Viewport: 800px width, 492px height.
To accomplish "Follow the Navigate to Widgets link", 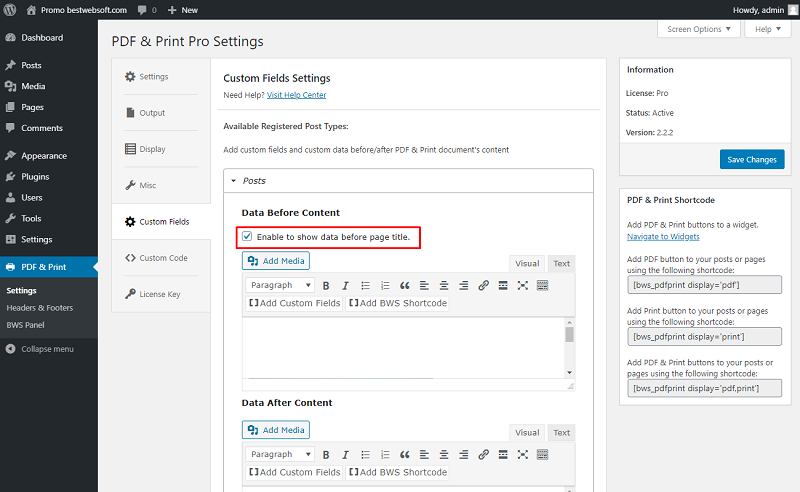I will pos(663,237).
